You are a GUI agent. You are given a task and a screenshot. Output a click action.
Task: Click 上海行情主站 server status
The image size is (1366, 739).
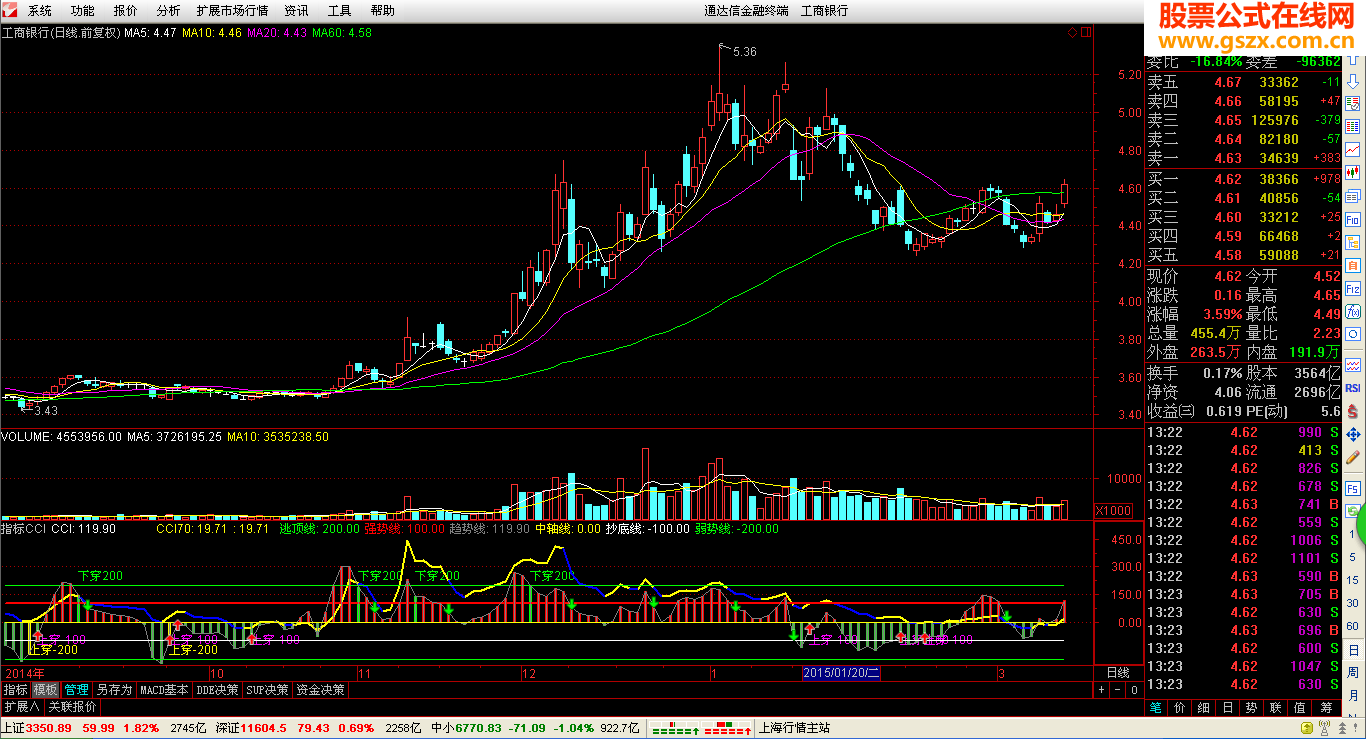pyautogui.click(x=796, y=728)
